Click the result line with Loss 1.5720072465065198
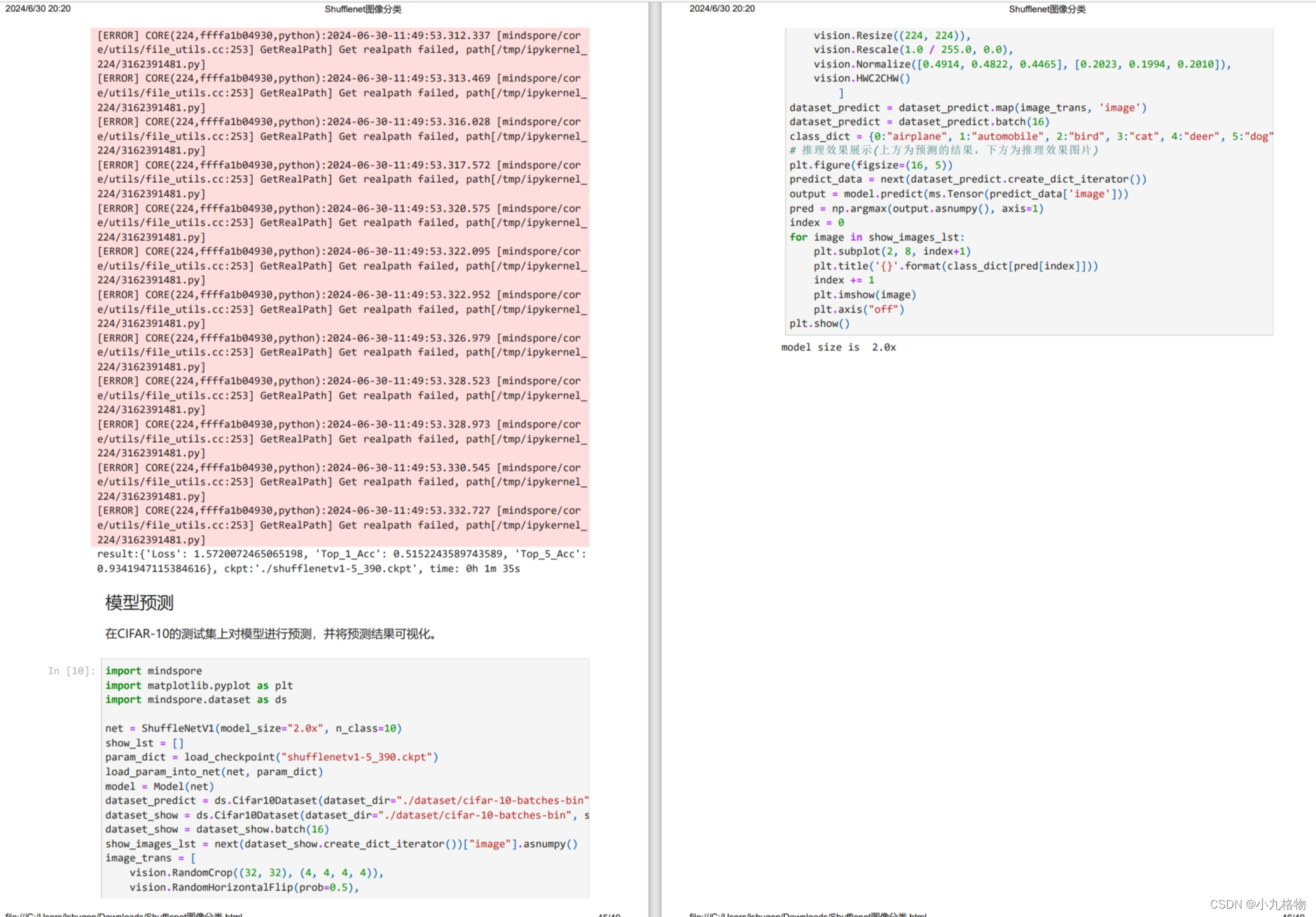Screen dimensions: 1316x917 tap(342, 554)
